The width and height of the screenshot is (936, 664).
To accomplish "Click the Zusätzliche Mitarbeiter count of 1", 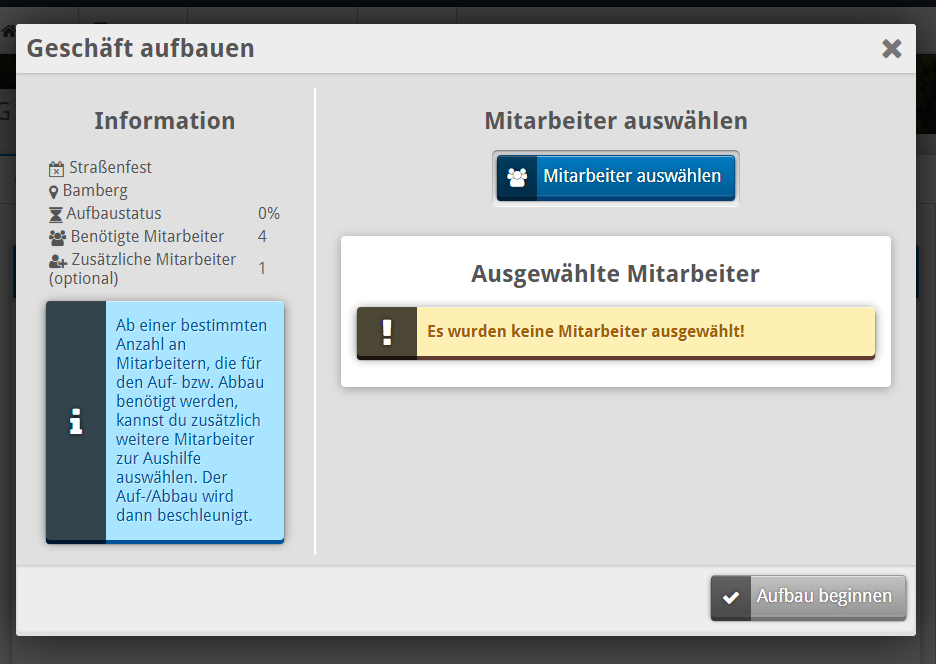I will [262, 268].
